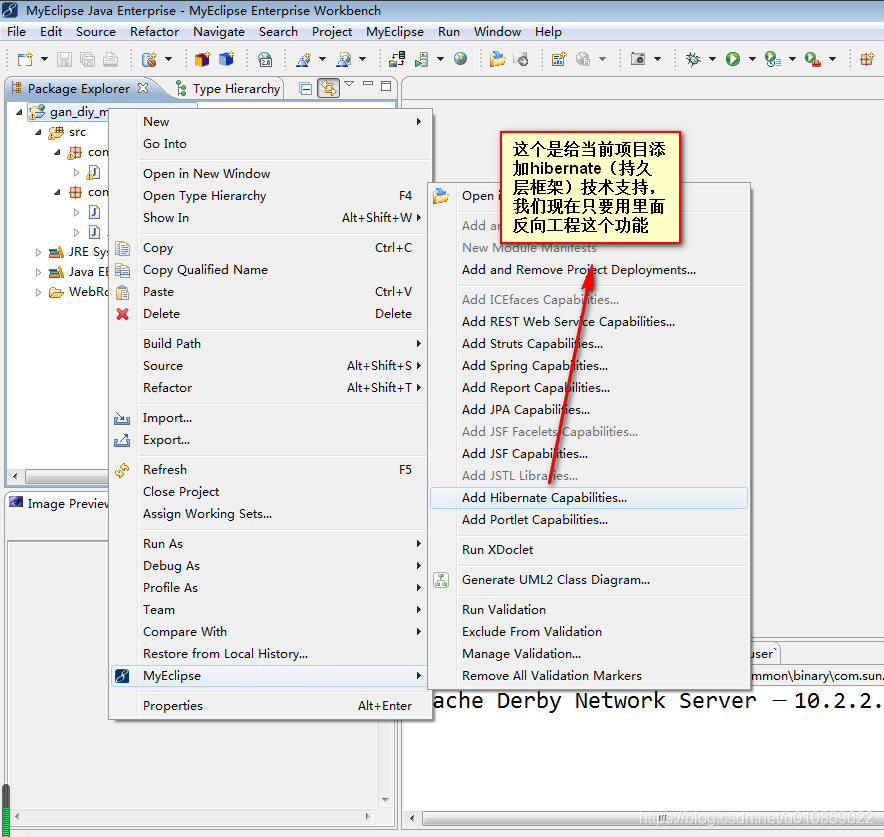Click the New file toolbar icon
Image resolution: width=884 pixels, height=837 pixels.
tap(25, 59)
